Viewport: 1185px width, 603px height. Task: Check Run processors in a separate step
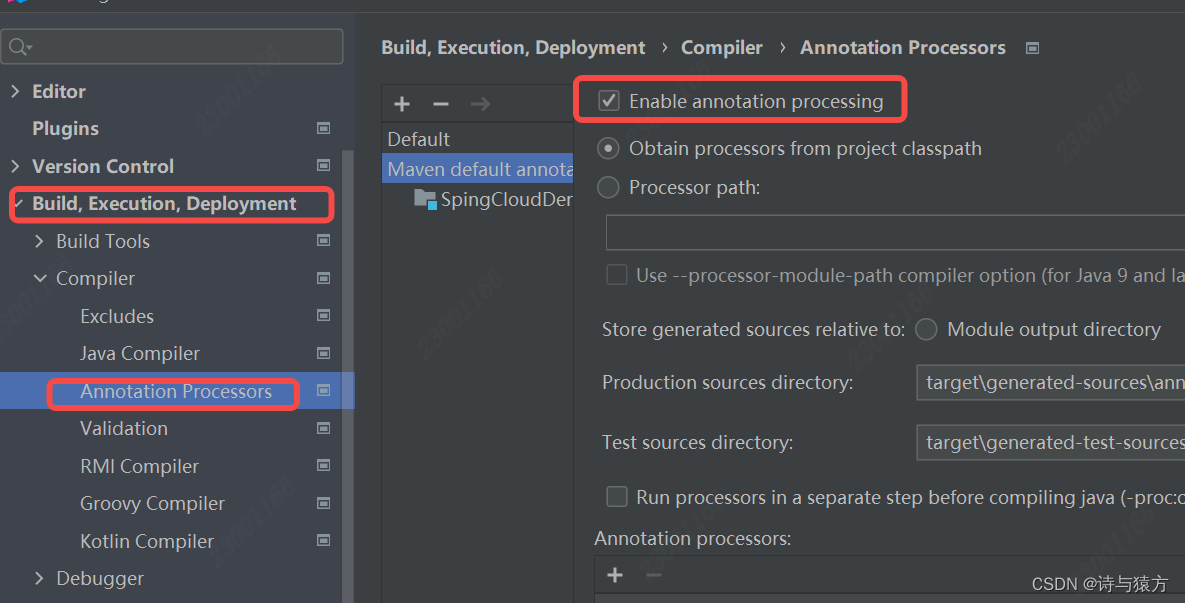coord(617,496)
